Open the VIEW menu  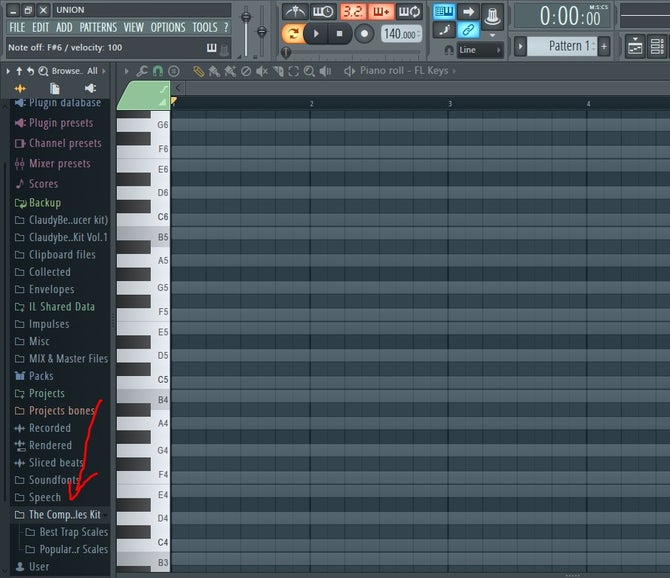coord(133,27)
